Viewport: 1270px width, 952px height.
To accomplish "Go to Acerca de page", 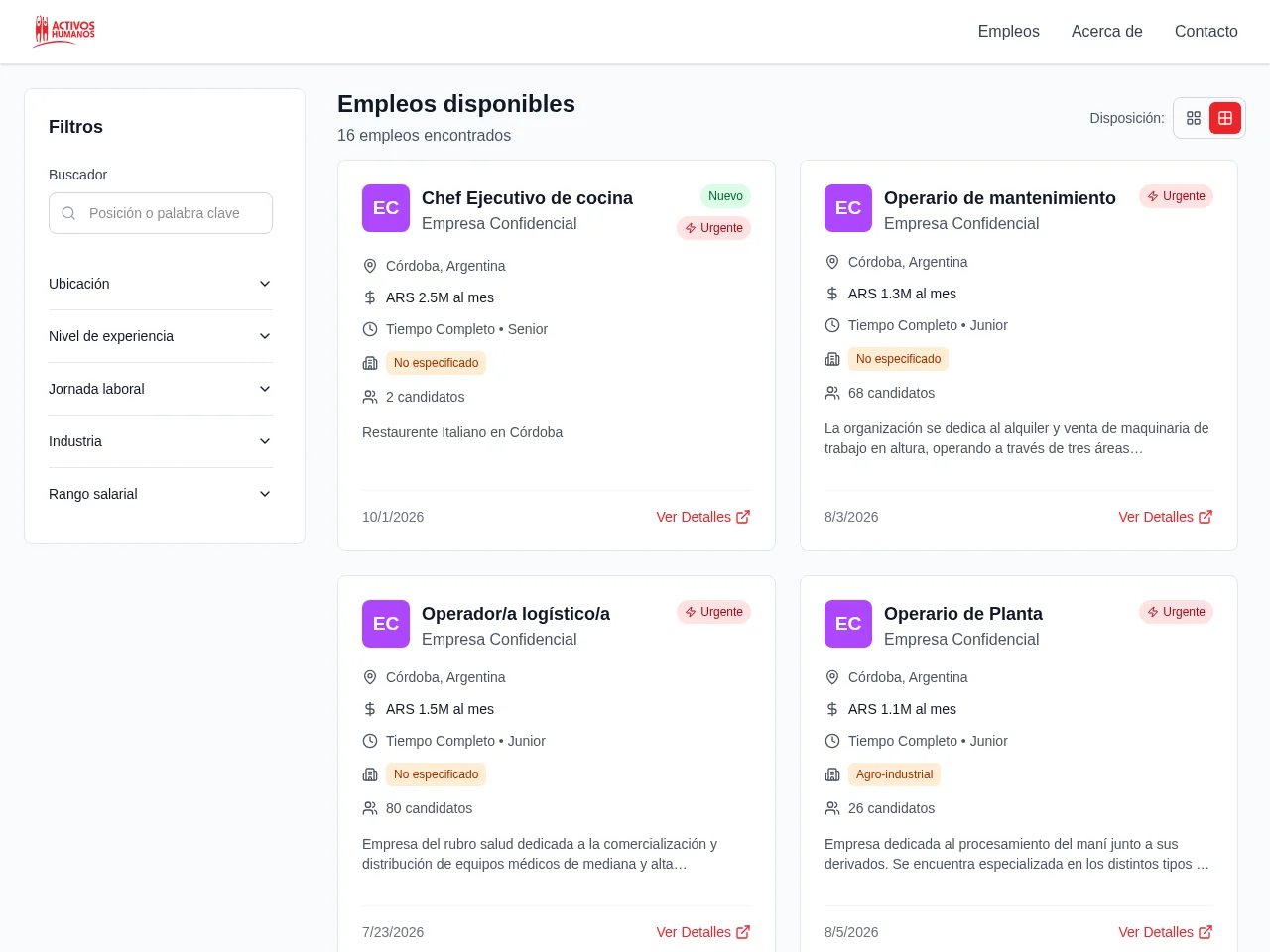I will [1107, 32].
